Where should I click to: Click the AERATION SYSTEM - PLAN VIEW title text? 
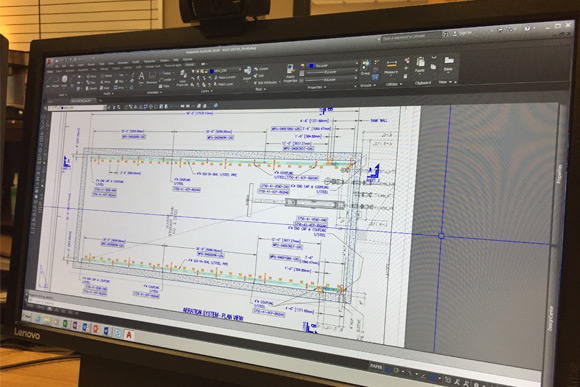coord(213,314)
